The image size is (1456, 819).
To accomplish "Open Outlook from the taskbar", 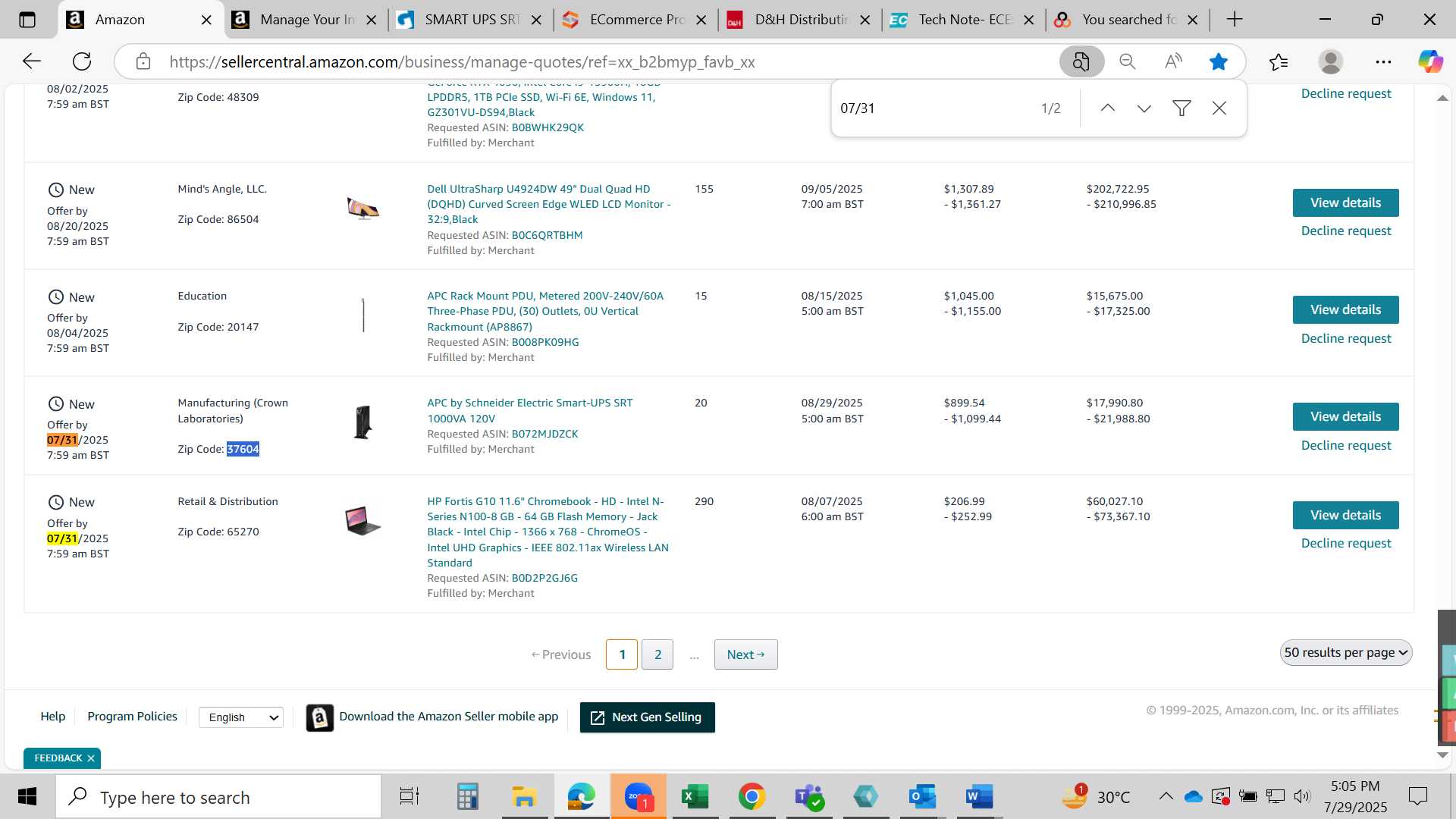I will [922, 796].
